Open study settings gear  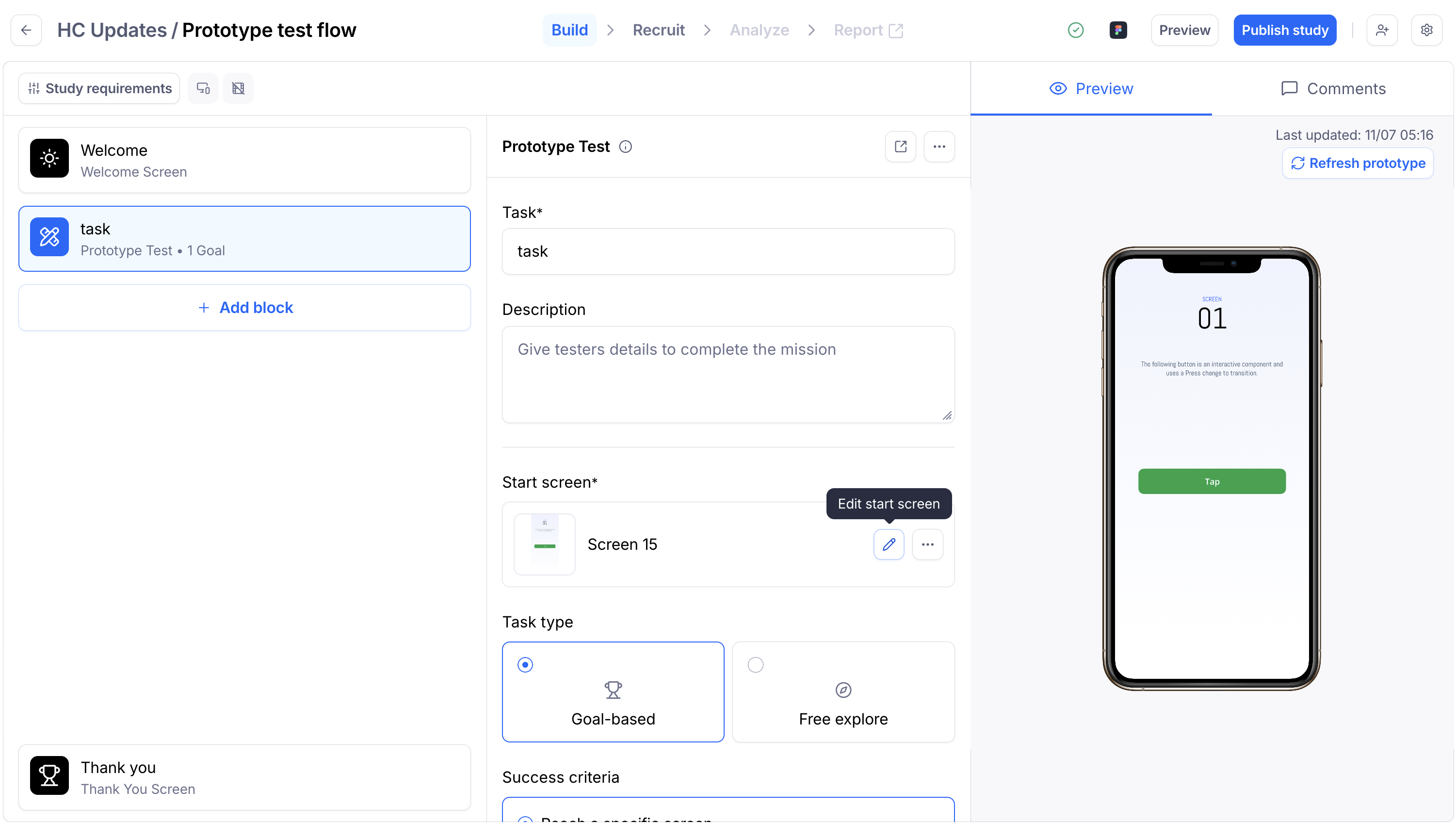pos(1426,30)
